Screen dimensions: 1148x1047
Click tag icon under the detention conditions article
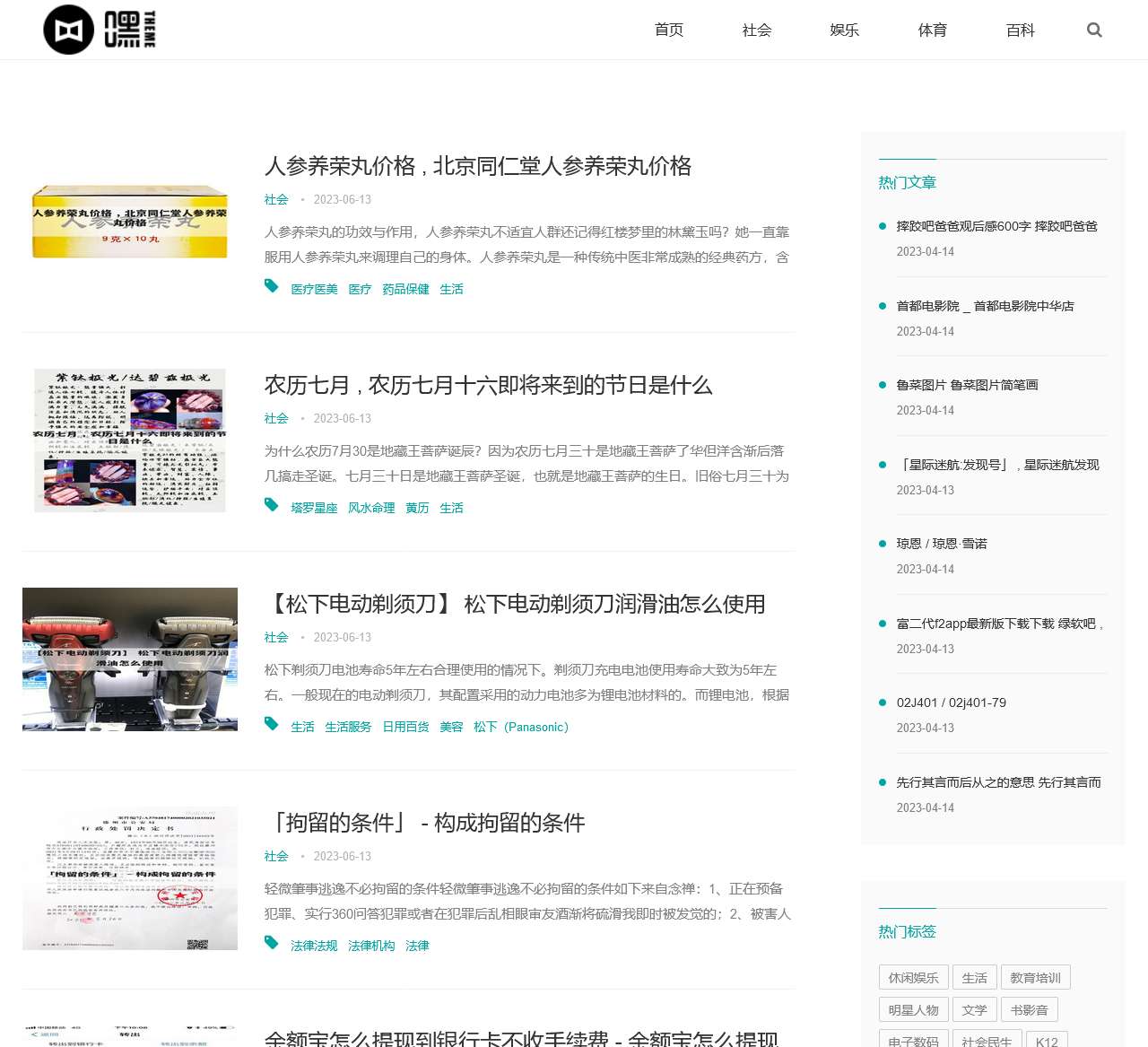[x=272, y=943]
